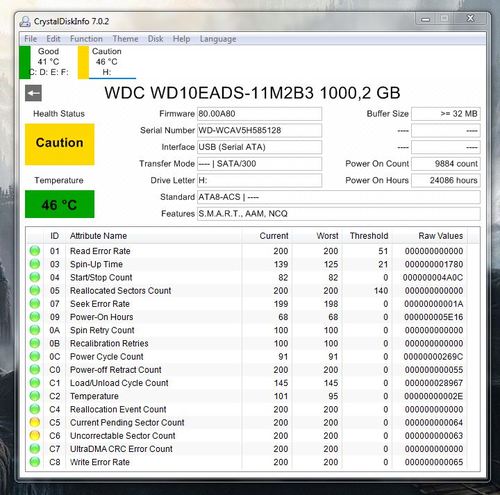Click the Health Status label
500x495 pixels.
coord(59,114)
